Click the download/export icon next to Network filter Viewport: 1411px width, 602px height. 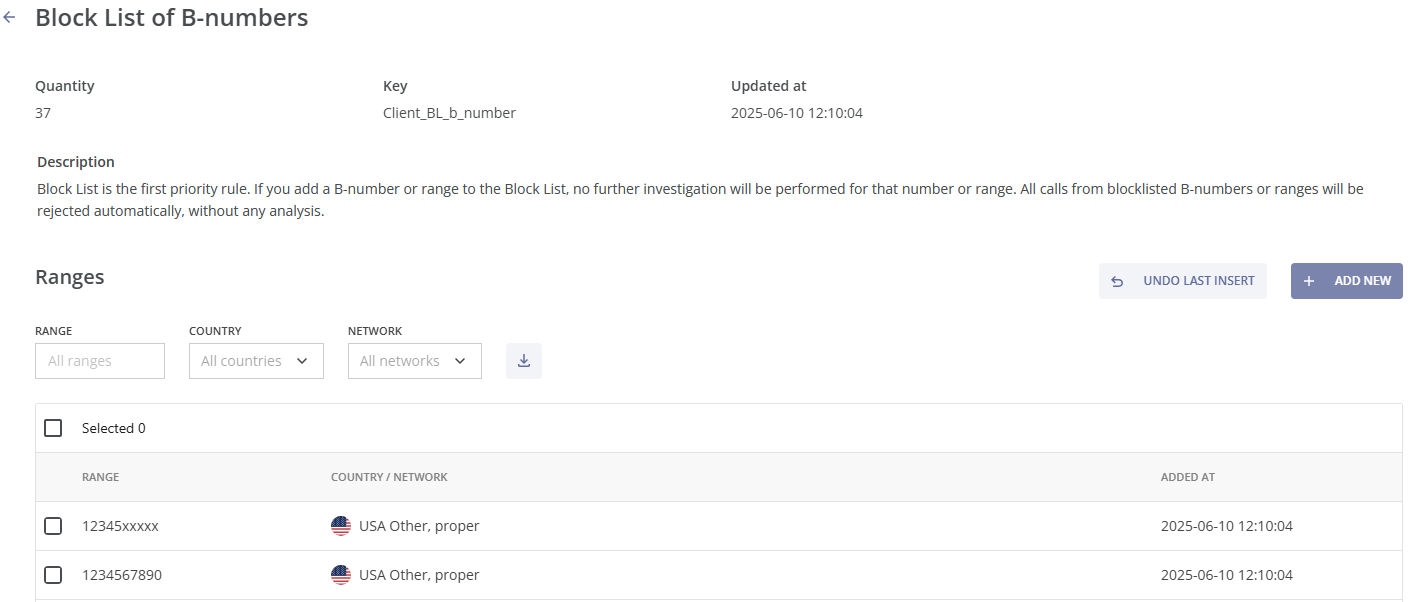pyautogui.click(x=523, y=361)
